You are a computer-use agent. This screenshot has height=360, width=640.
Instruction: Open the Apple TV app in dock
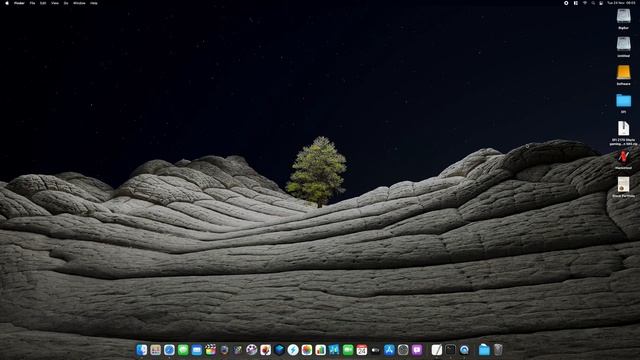pyautogui.click(x=376, y=350)
